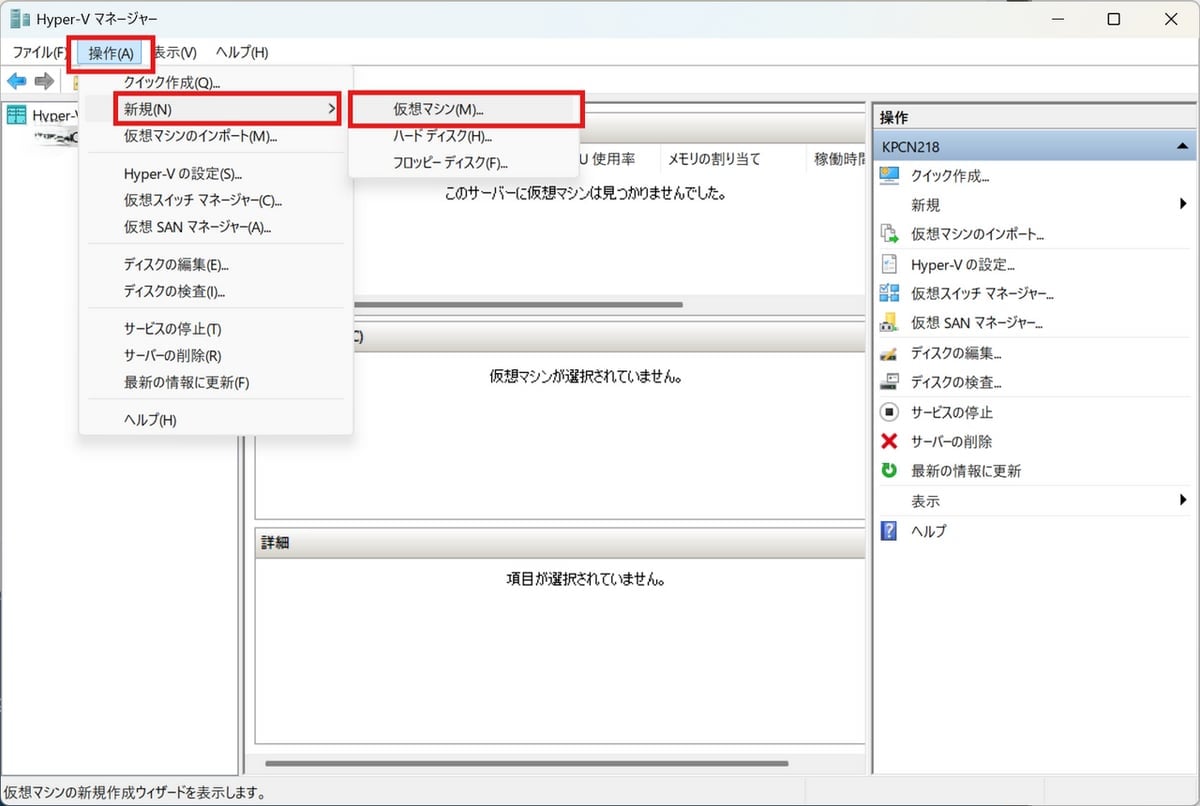Click the red X Remove Server icon

[x=889, y=441]
